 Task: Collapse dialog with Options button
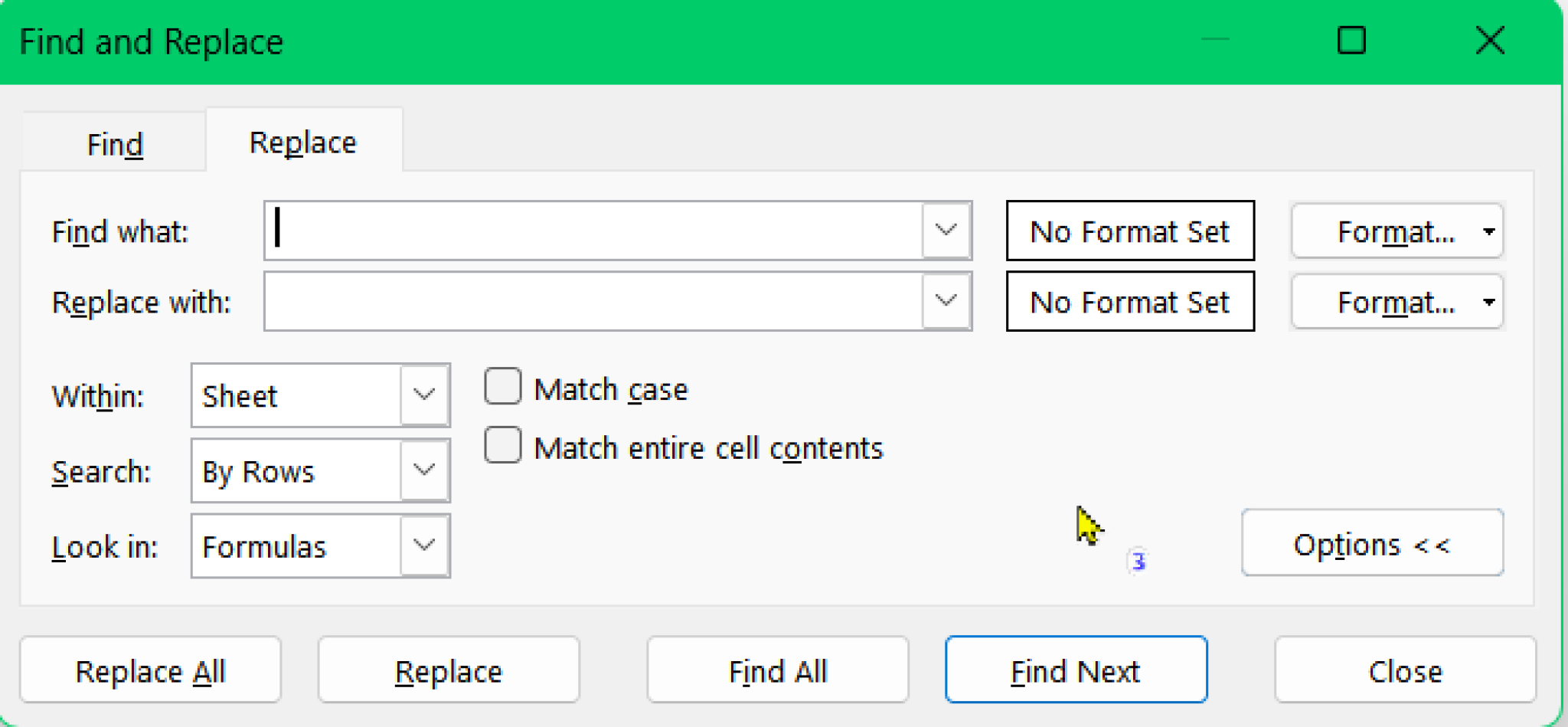1372,544
